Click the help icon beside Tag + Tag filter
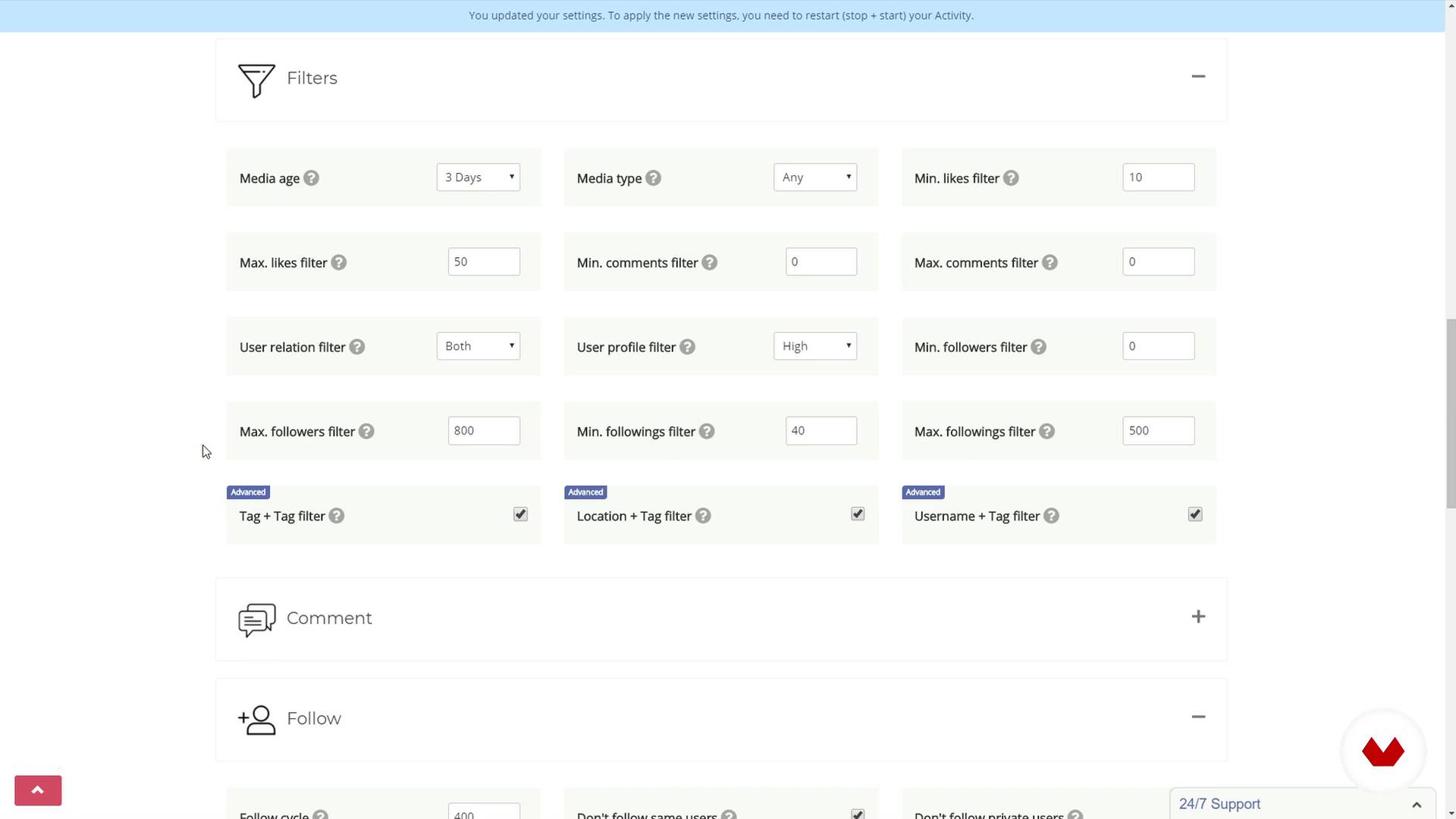 click(337, 516)
